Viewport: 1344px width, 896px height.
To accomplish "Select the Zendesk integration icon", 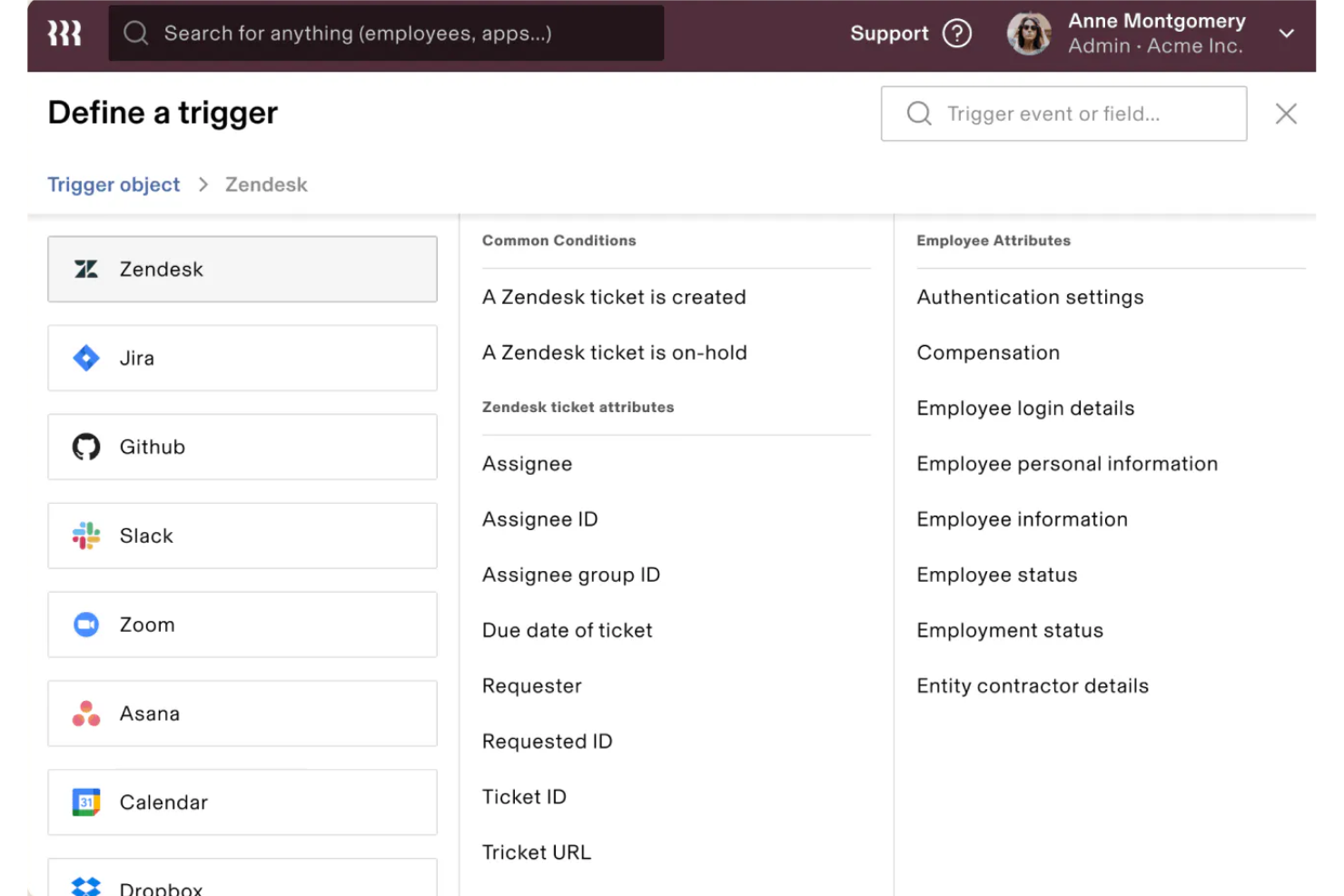I will click(x=85, y=269).
